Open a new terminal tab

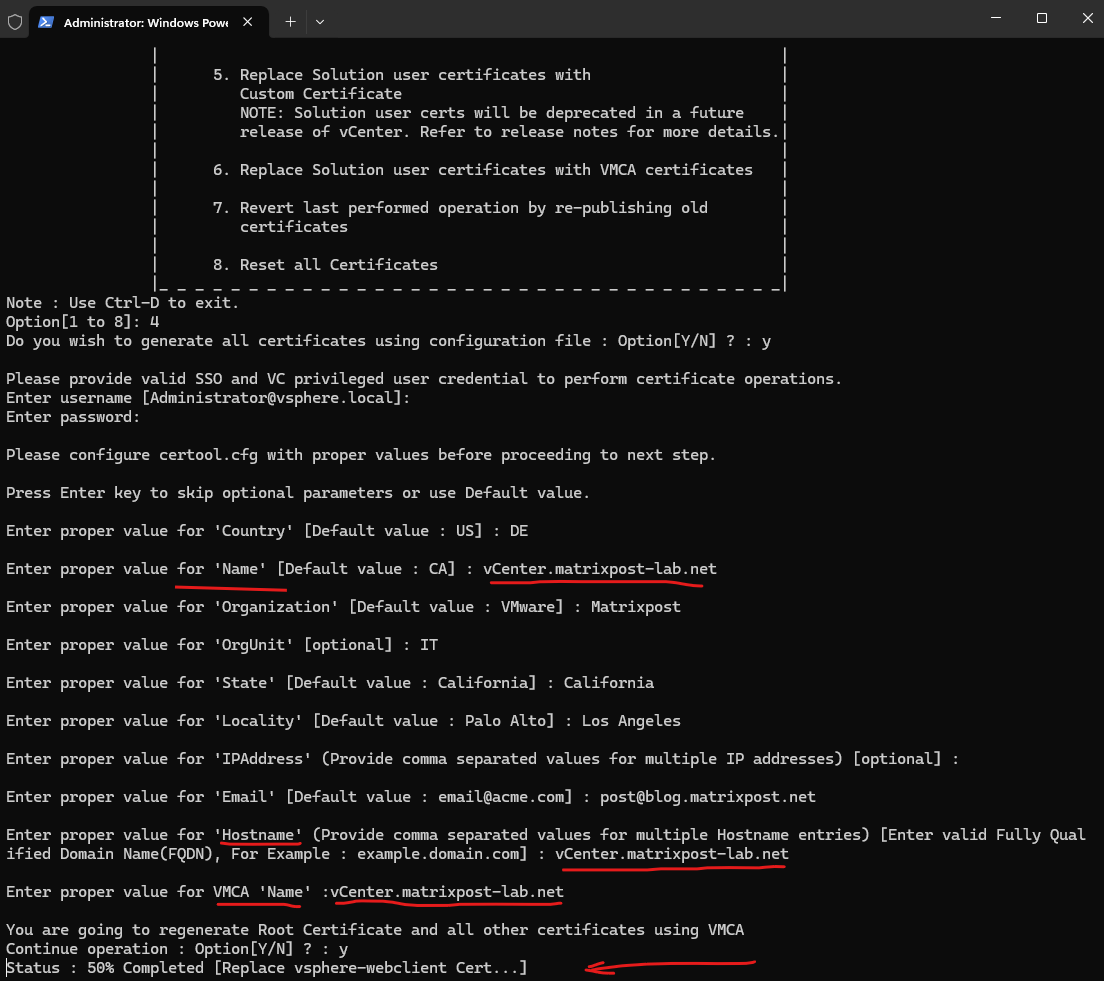290,22
